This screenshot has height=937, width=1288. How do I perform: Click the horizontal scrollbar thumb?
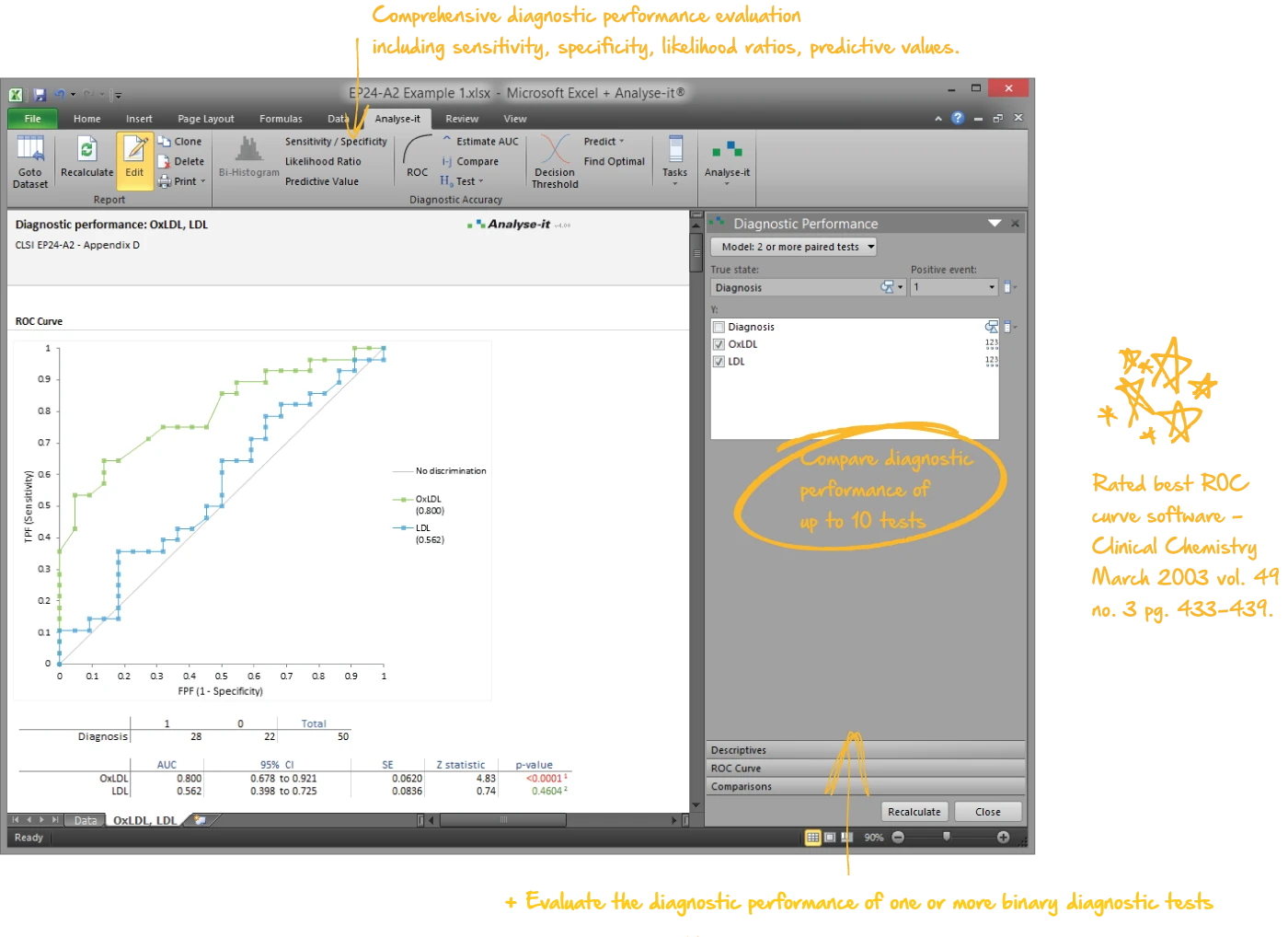(x=503, y=820)
